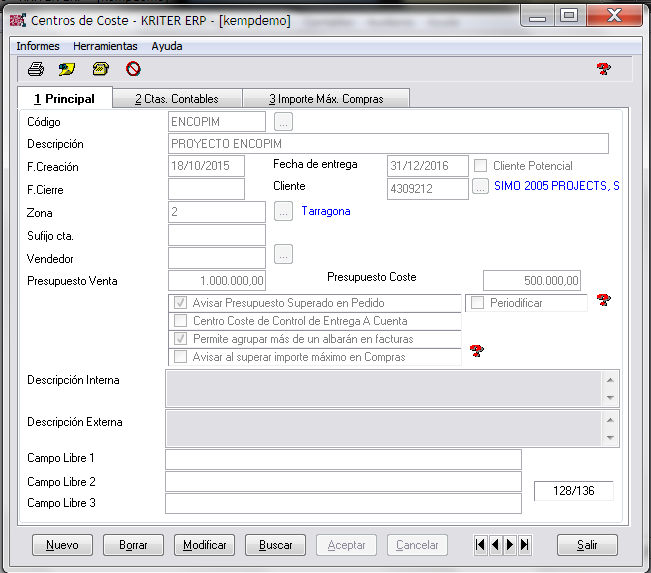Click help question mark beside Periodificar

[x=604, y=299]
